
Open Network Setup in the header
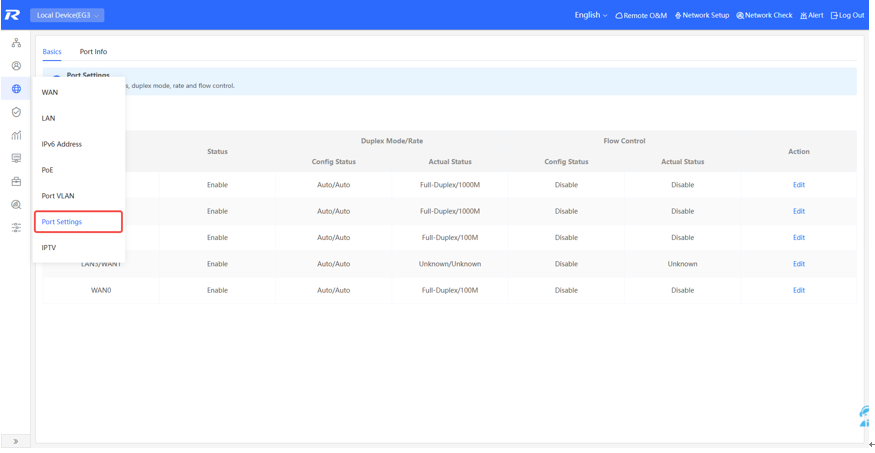pos(702,16)
